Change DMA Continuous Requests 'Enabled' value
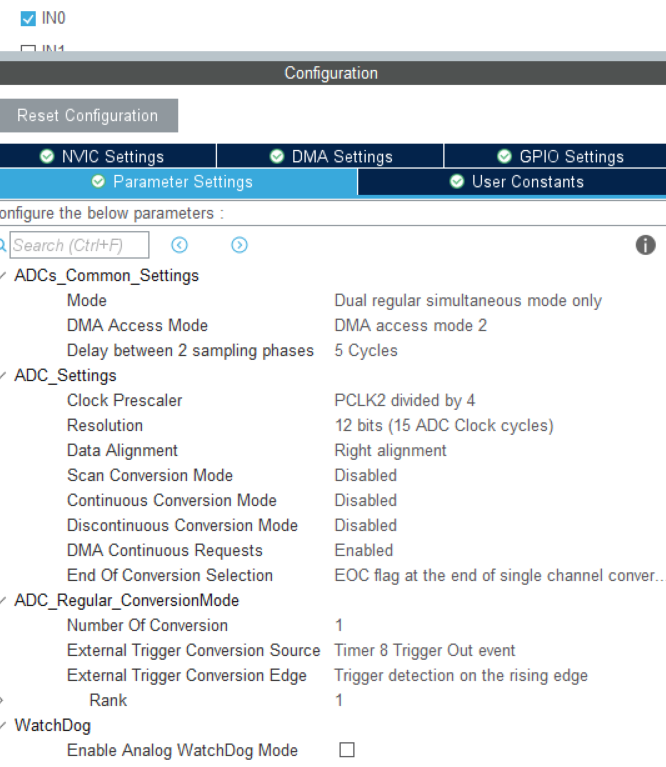Screen dimensions: 666x767 (364, 550)
